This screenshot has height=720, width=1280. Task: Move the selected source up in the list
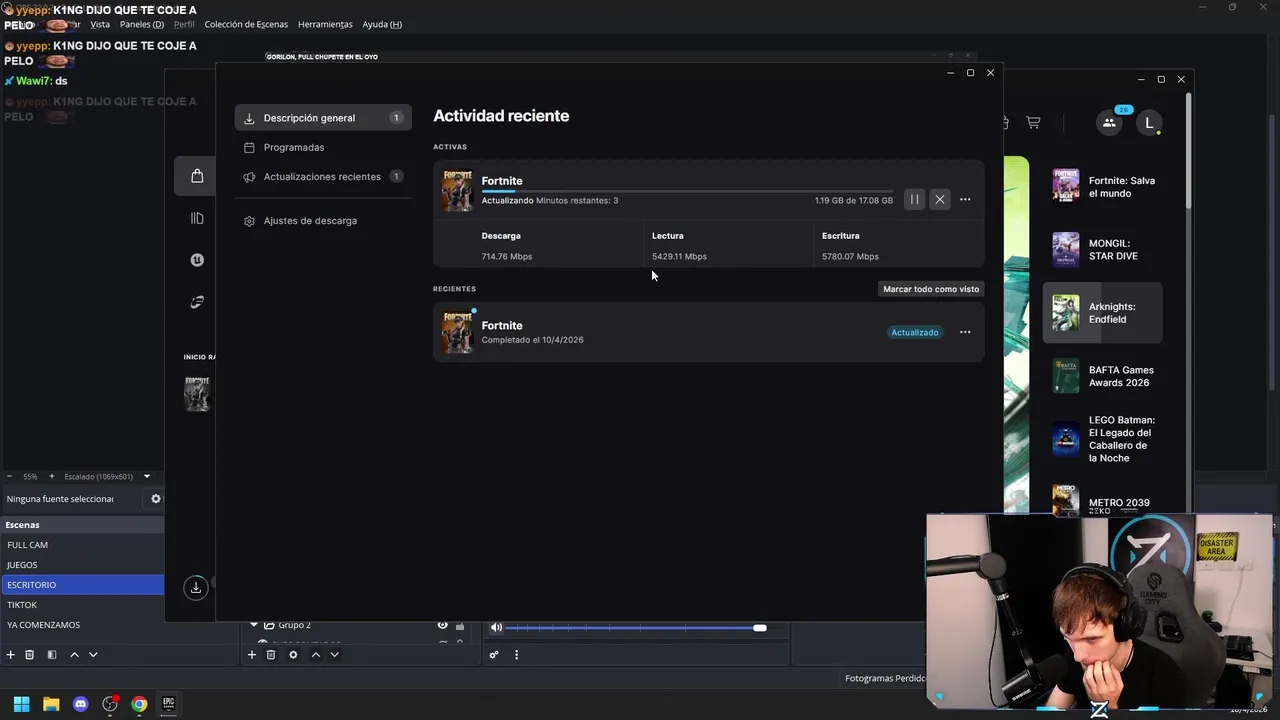pyautogui.click(x=315, y=655)
